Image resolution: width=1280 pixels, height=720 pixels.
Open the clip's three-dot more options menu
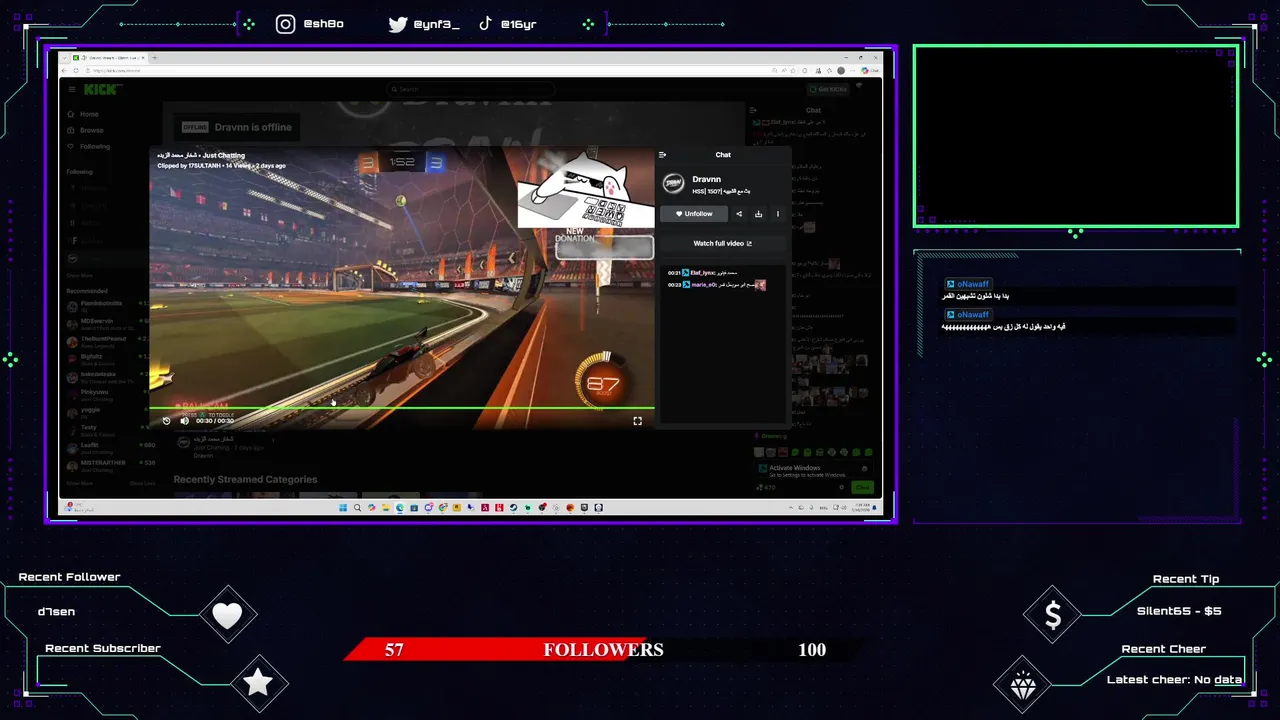[x=778, y=214]
